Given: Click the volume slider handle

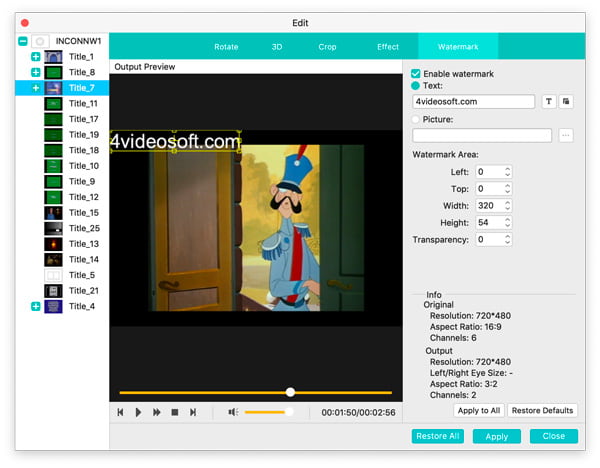Looking at the screenshot, I should pyautogui.click(x=289, y=412).
